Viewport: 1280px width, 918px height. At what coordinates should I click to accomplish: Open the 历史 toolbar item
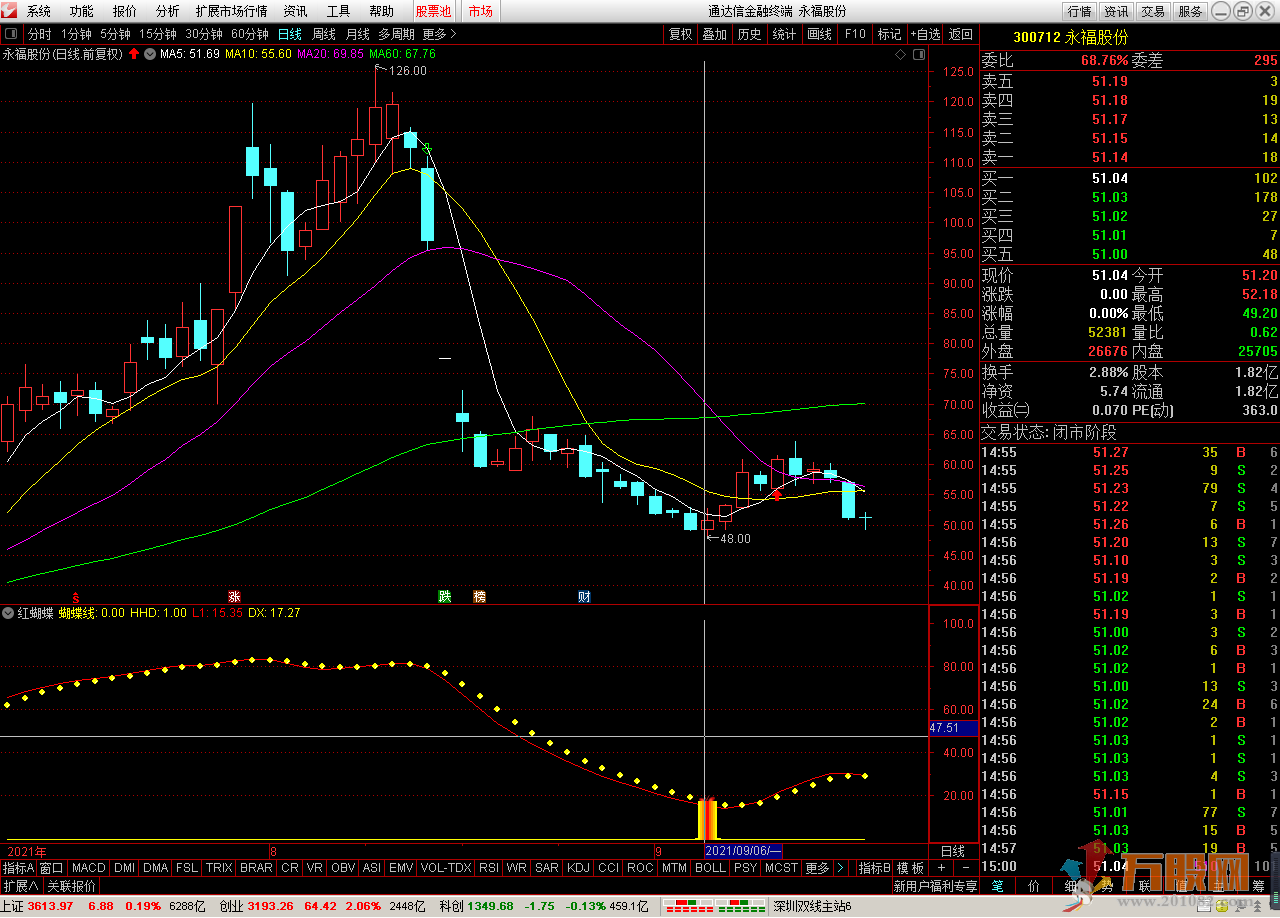tap(749, 34)
